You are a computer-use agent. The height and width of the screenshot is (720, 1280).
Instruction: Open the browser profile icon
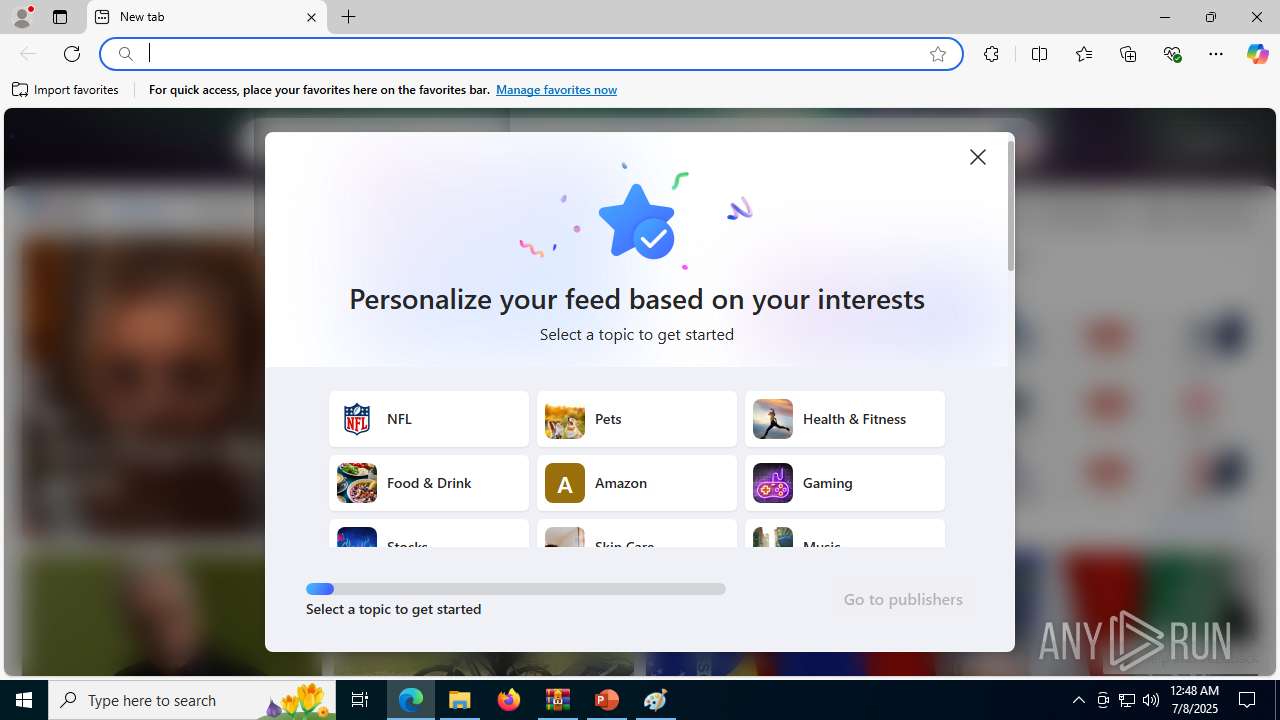coord(22,17)
